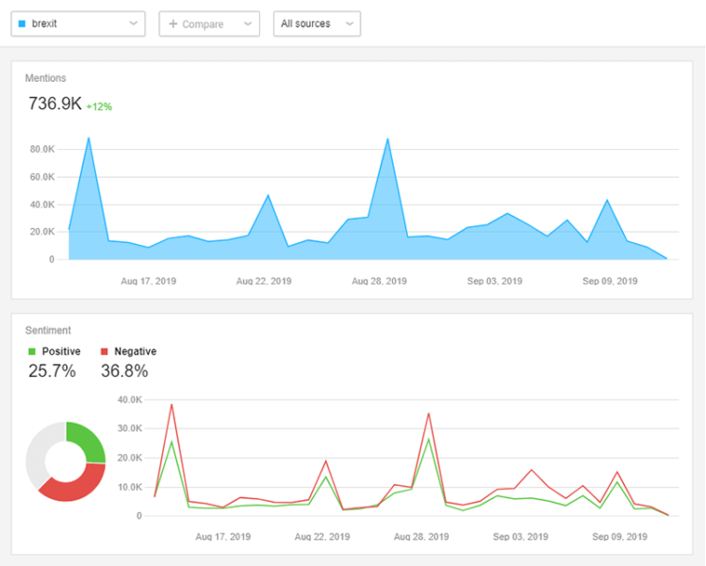Click the +12% mentions change indicator
Viewport: 706px width, 566px height.
coord(99,106)
